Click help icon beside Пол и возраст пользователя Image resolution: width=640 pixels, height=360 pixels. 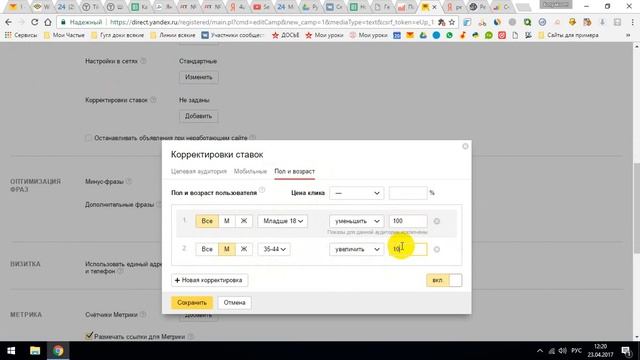point(262,190)
